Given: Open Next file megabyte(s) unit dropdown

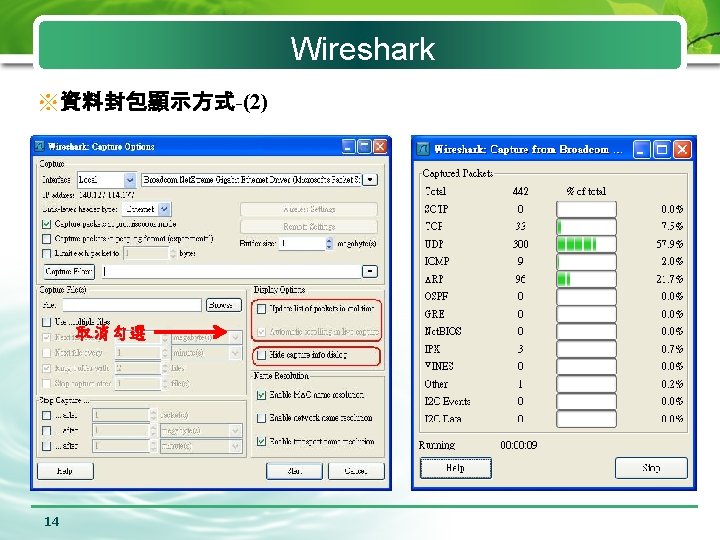Looking at the screenshot, I should [x=236, y=338].
